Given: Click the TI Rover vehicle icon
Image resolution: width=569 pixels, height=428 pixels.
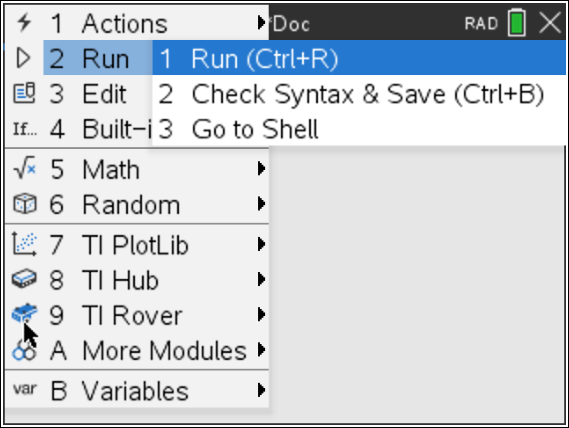Looking at the screenshot, I should (x=24, y=313).
